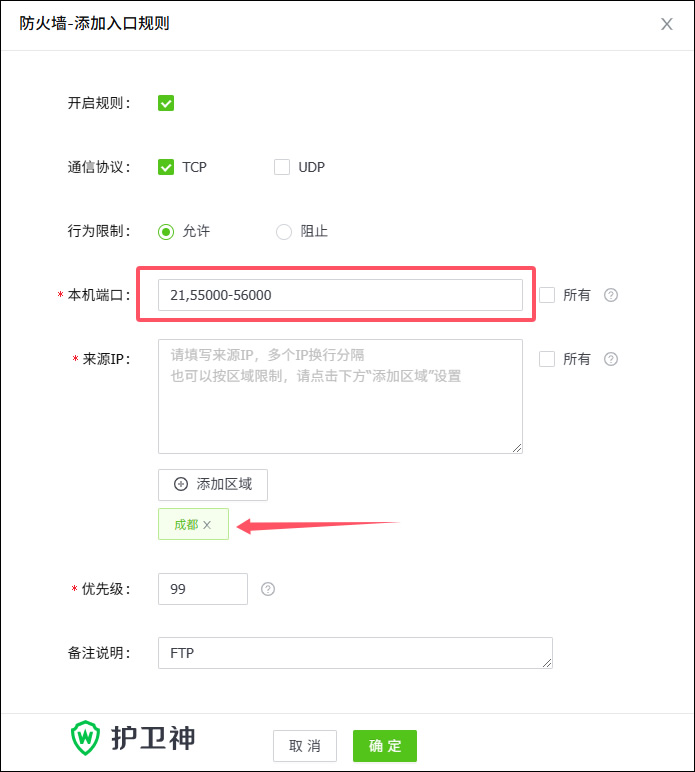Toggle the TCP protocol checkbox

pos(166,167)
